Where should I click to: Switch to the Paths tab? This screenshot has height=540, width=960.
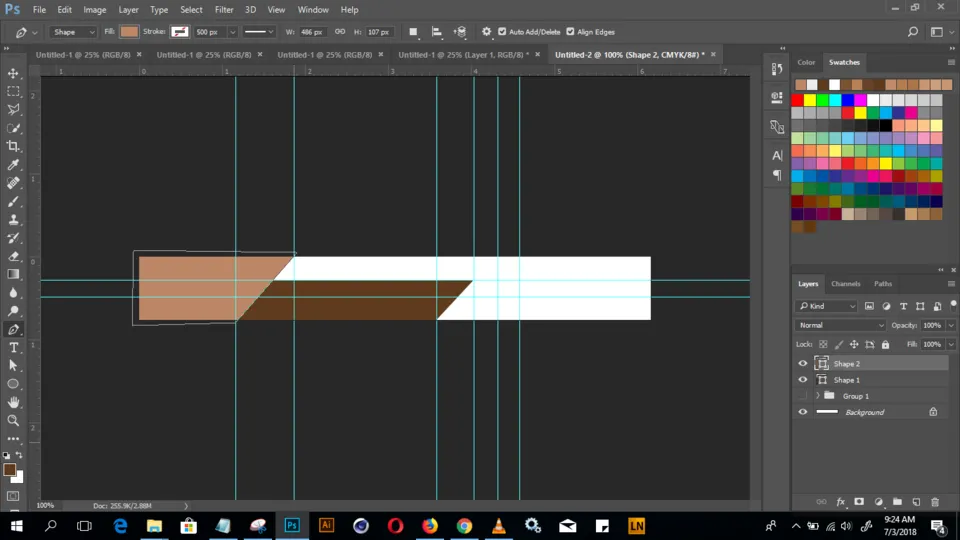tap(883, 284)
